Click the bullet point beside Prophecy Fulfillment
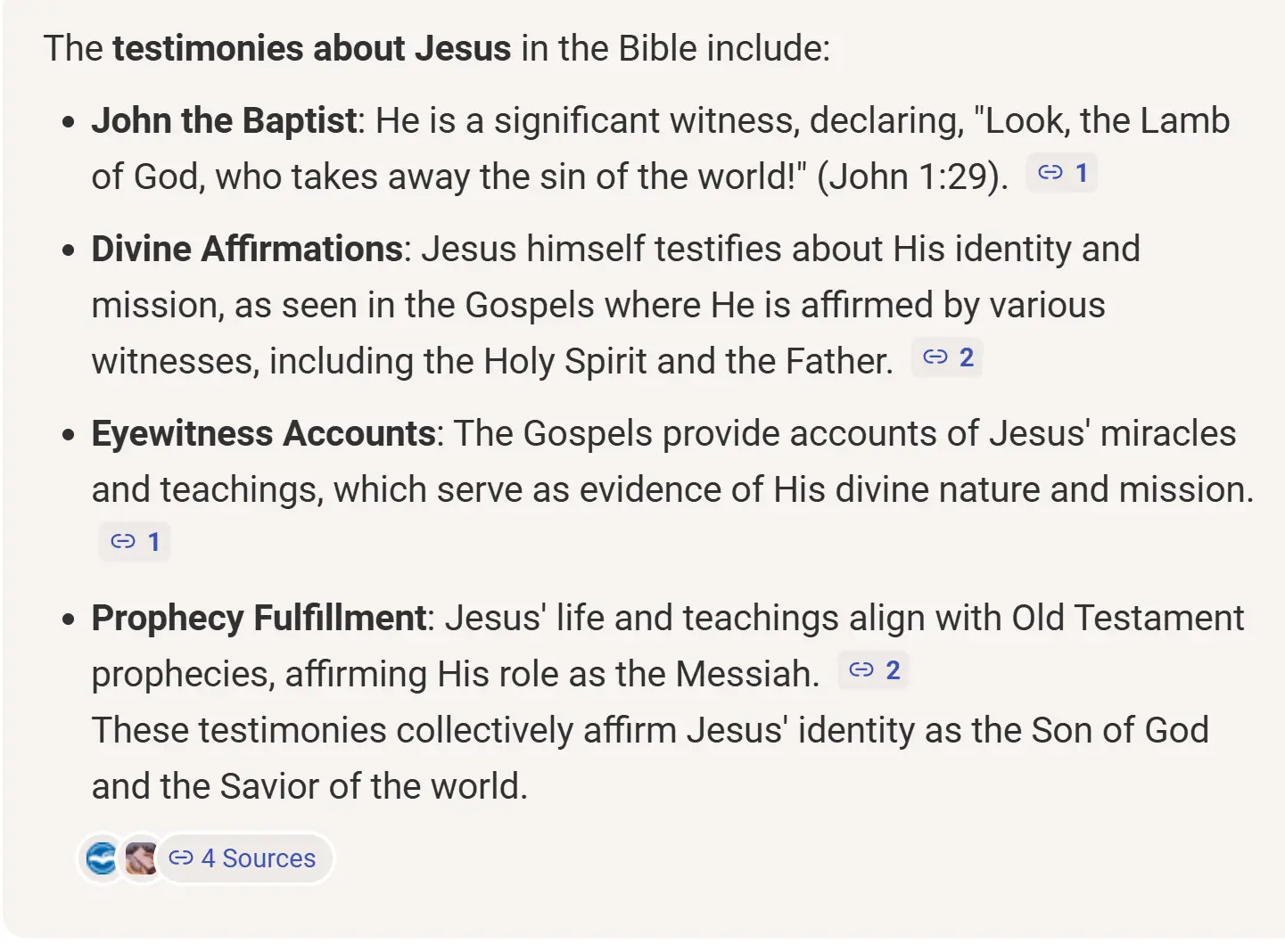 pyautogui.click(x=69, y=620)
